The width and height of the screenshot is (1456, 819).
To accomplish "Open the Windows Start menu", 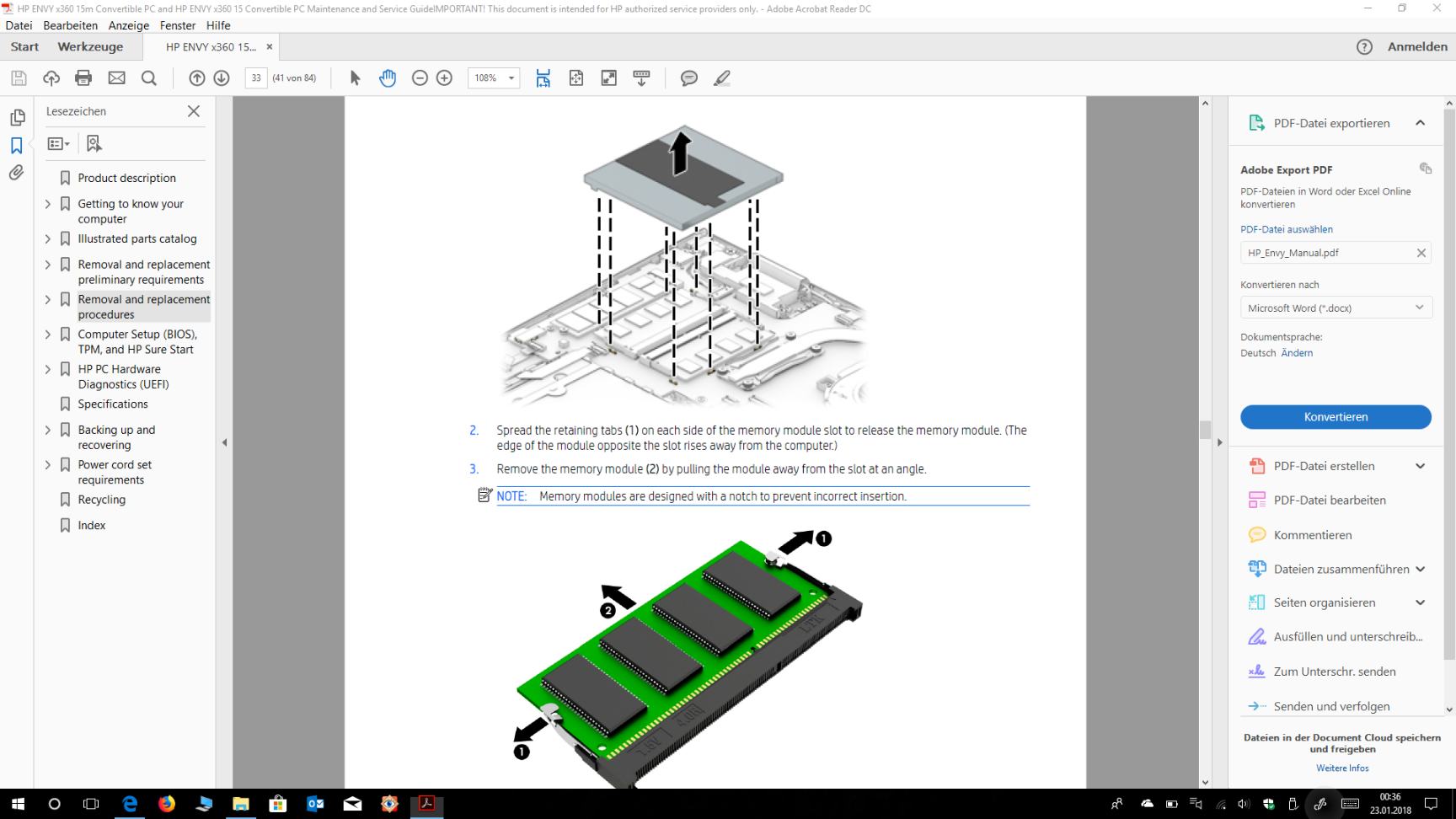I will click(x=18, y=804).
